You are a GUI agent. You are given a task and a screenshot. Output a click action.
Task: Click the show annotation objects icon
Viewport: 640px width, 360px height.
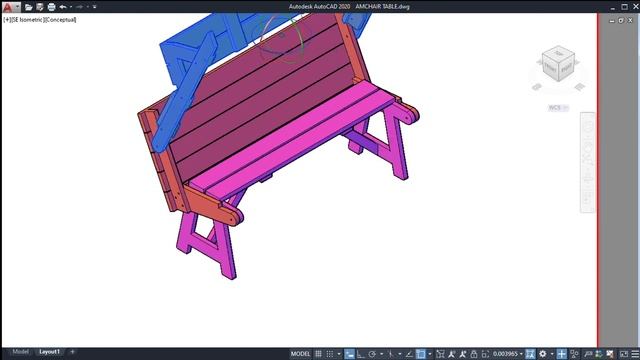(x=440, y=354)
